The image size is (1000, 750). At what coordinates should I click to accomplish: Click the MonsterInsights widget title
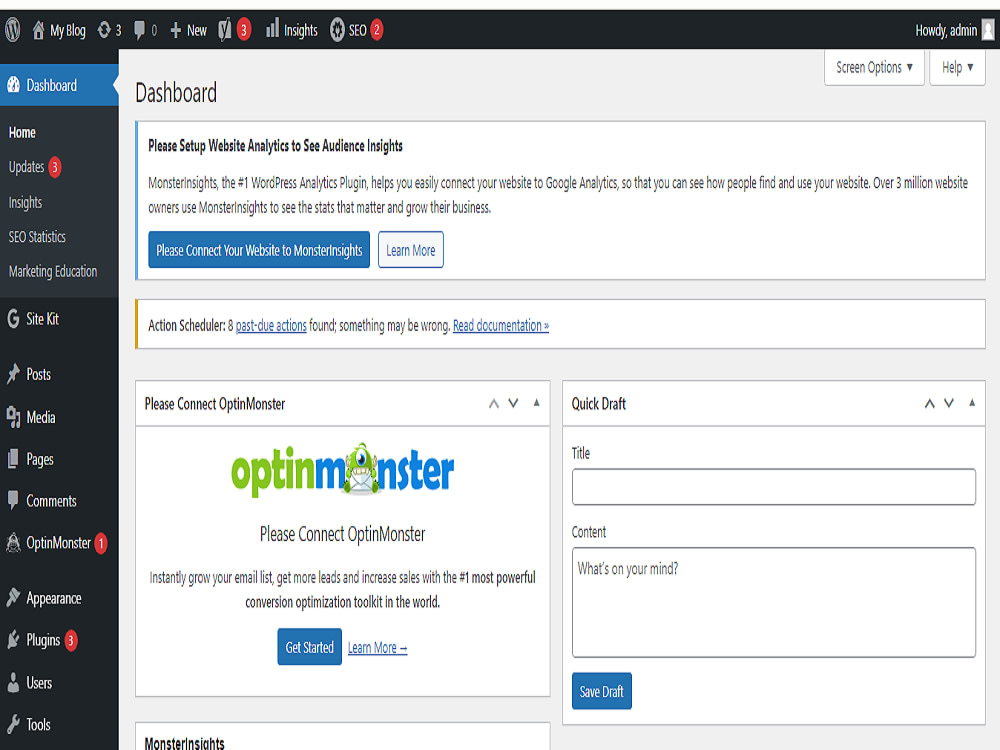(184, 743)
